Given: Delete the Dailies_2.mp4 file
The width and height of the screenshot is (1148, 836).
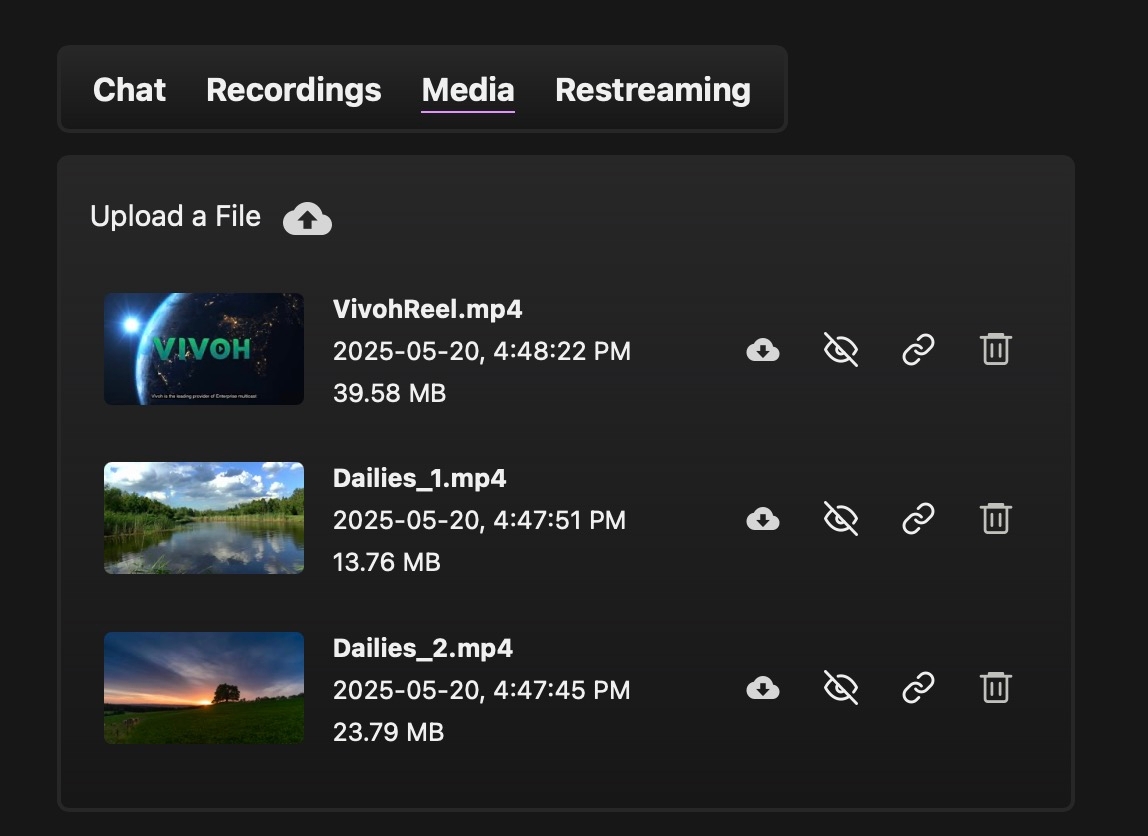Looking at the screenshot, I should pyautogui.click(x=995, y=688).
